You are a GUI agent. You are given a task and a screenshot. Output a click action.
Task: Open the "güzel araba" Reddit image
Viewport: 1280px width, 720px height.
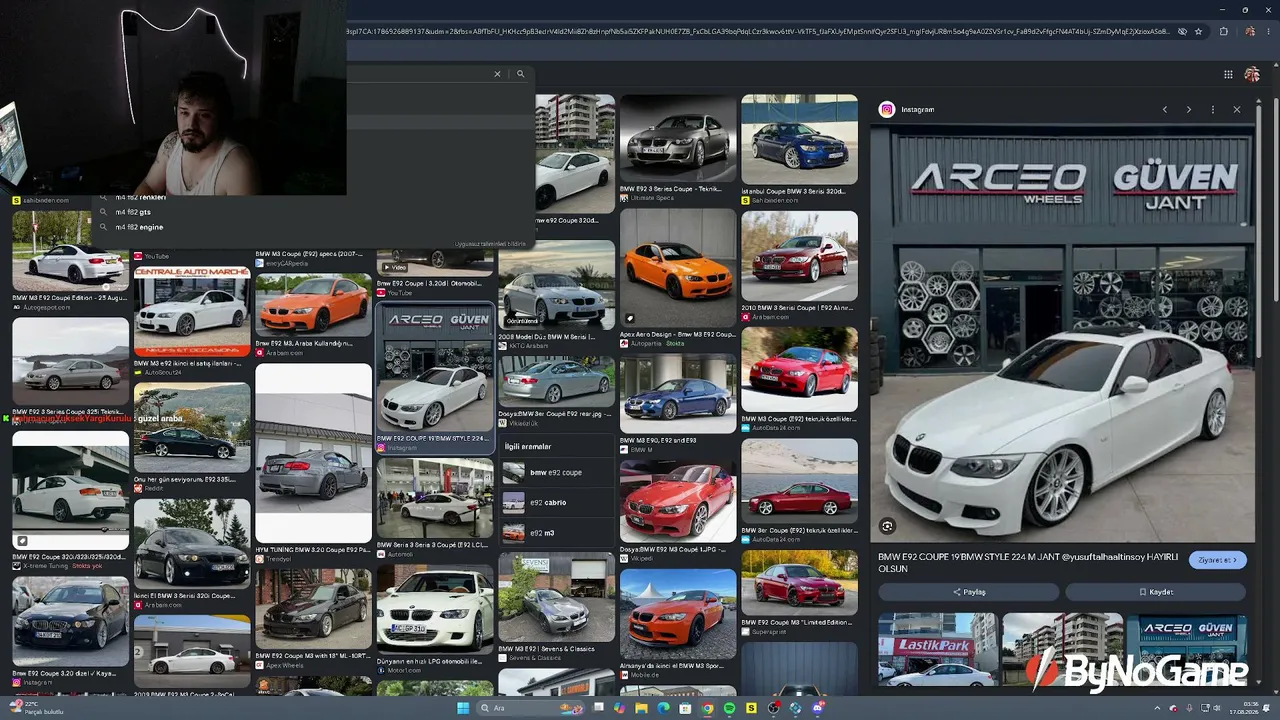192,428
